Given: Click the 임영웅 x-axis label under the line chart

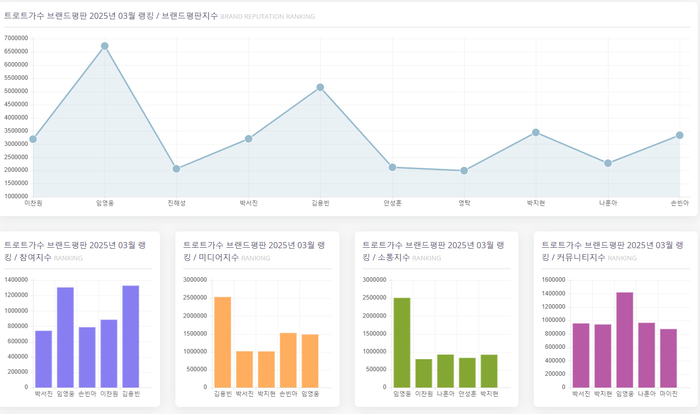Looking at the screenshot, I should [x=105, y=203].
